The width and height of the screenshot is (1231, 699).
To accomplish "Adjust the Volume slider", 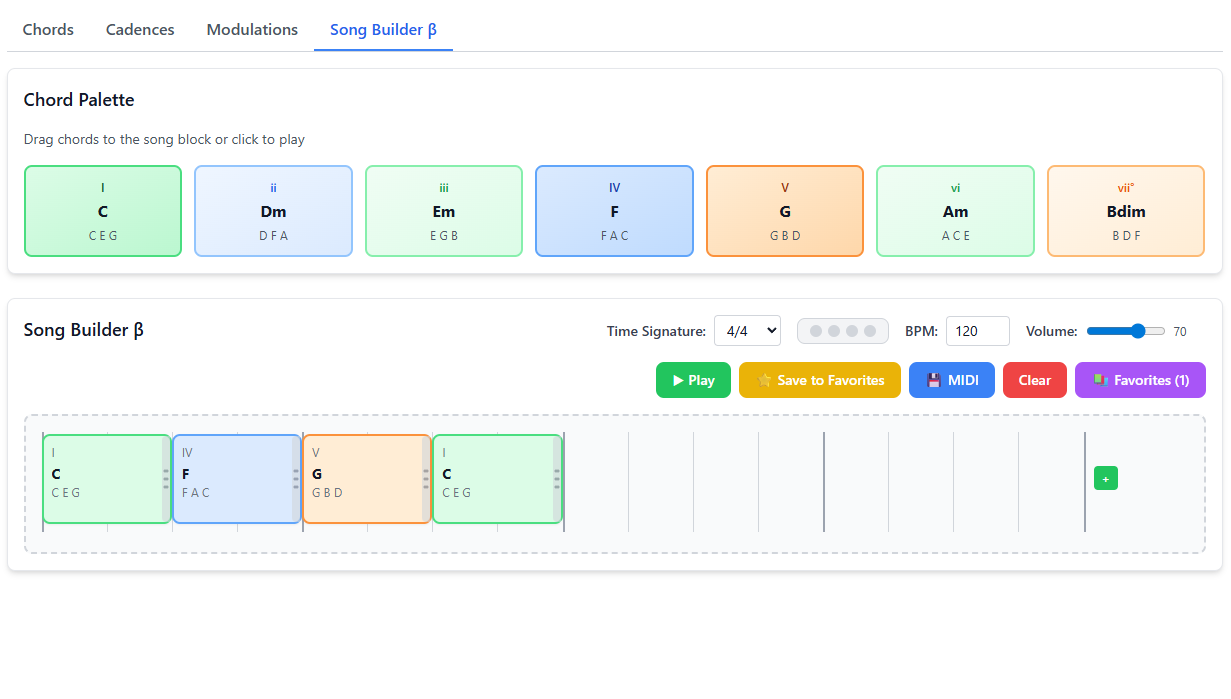I will [1126, 331].
